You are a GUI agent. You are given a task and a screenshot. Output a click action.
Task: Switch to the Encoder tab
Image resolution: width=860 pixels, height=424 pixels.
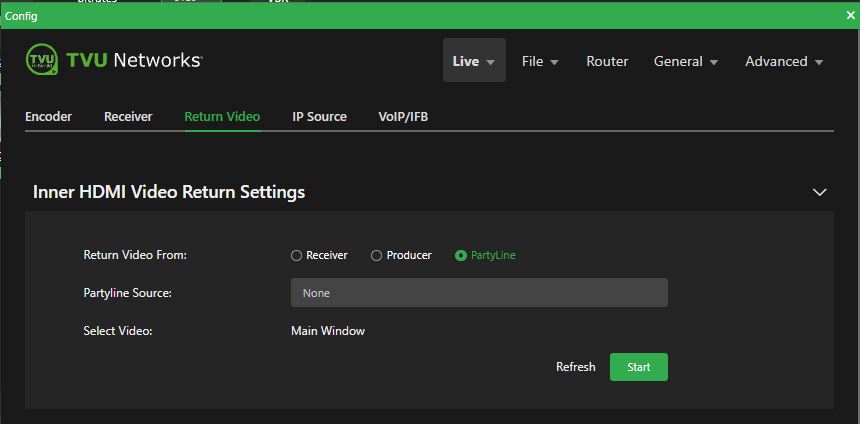click(48, 117)
